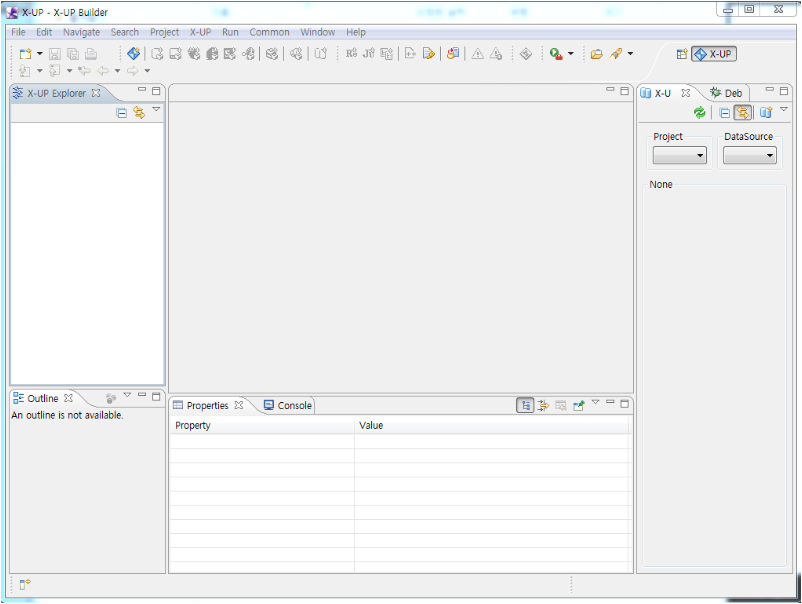Click the Next Annotation down-arrow icon
This screenshot has width=802, height=604.
(x=25, y=71)
